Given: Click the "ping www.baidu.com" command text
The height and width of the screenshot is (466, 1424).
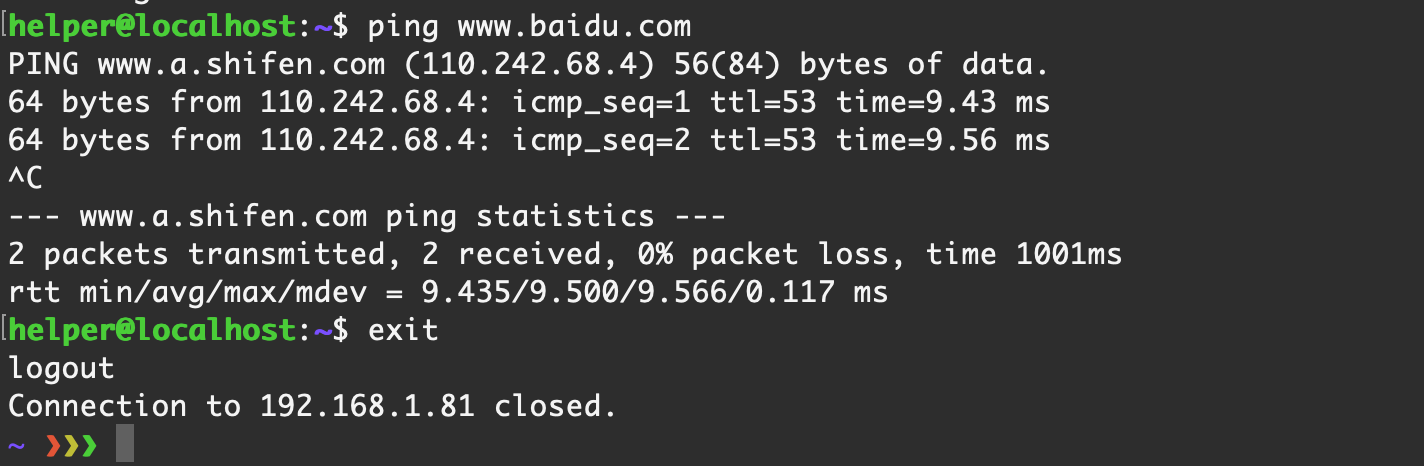Looking at the screenshot, I should [x=529, y=27].
